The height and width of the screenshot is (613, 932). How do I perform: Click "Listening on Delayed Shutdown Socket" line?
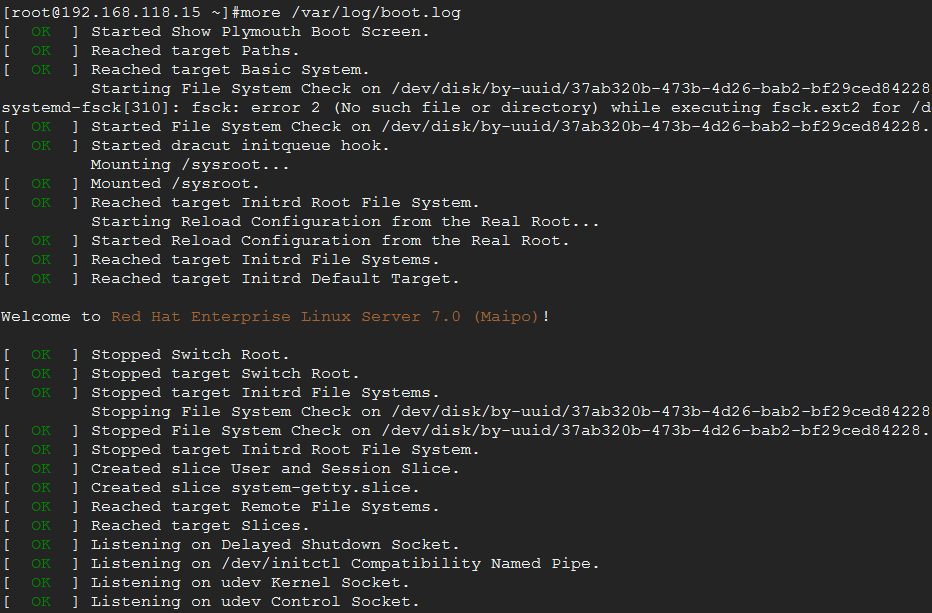[275, 545]
